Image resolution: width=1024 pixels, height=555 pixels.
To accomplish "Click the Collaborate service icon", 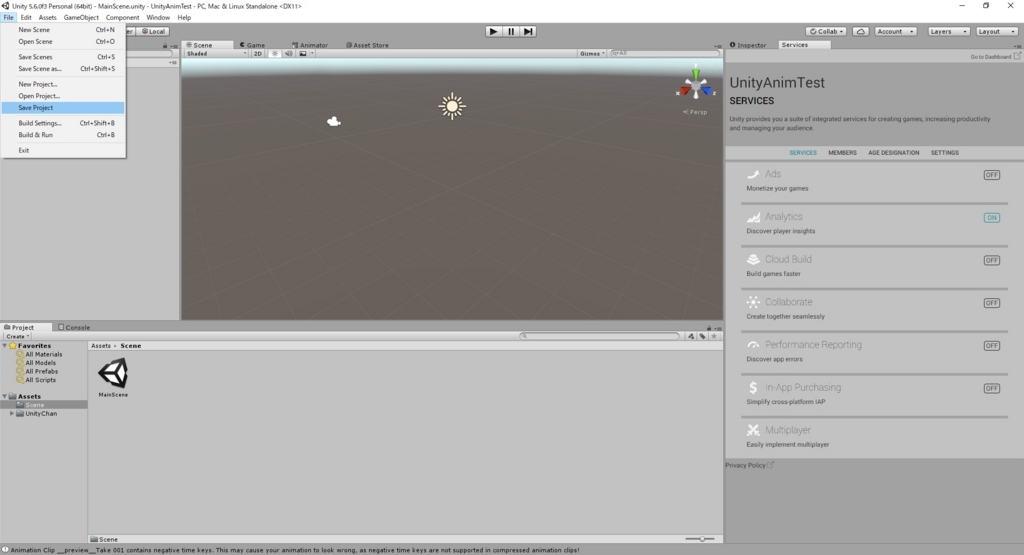I will (753, 302).
